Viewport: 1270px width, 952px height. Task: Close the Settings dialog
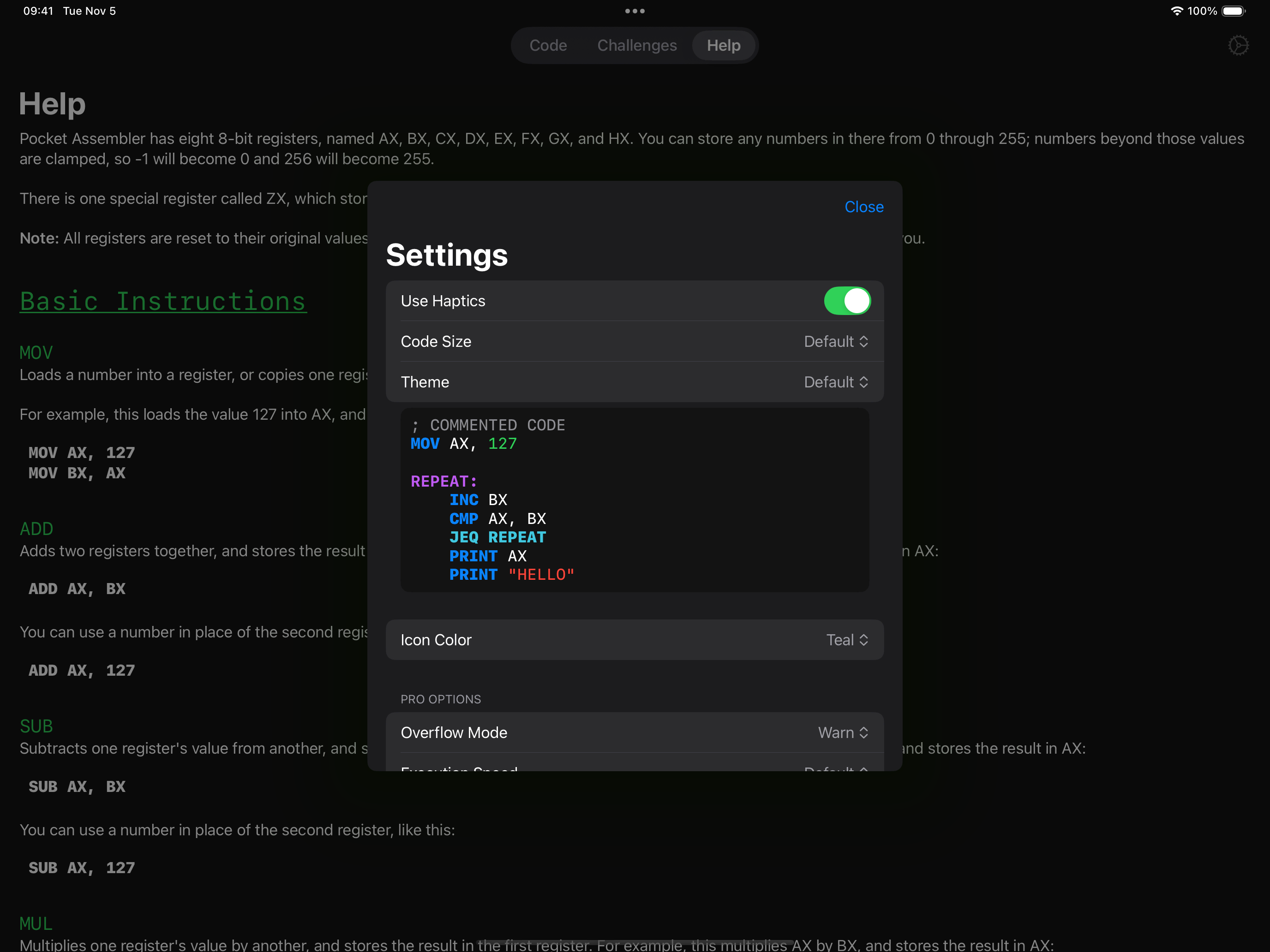coord(863,207)
